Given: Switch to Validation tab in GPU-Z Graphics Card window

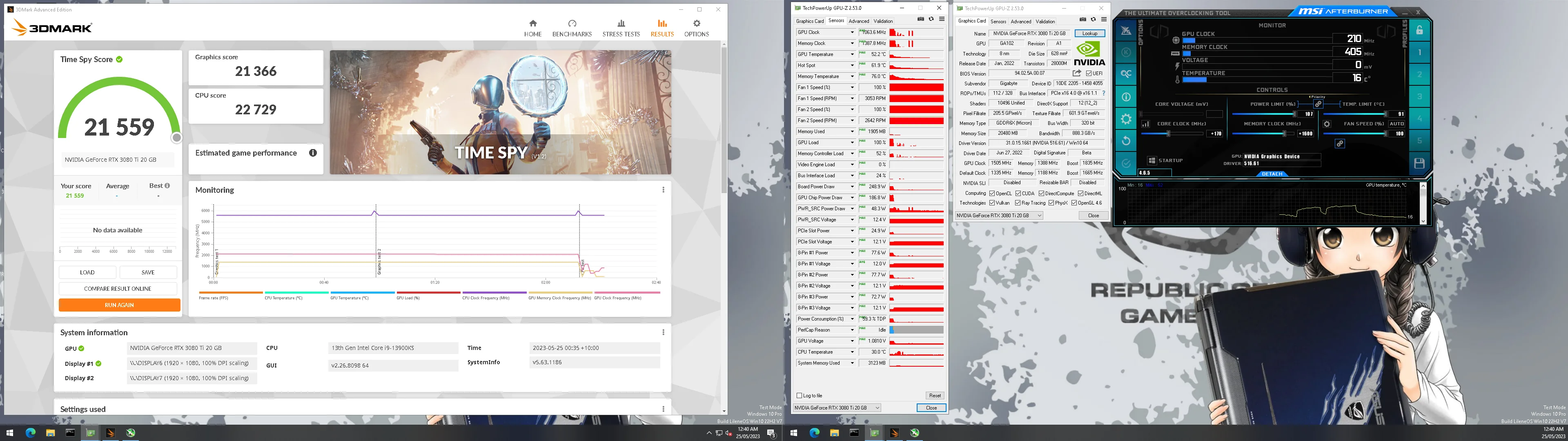Looking at the screenshot, I should (1045, 21).
